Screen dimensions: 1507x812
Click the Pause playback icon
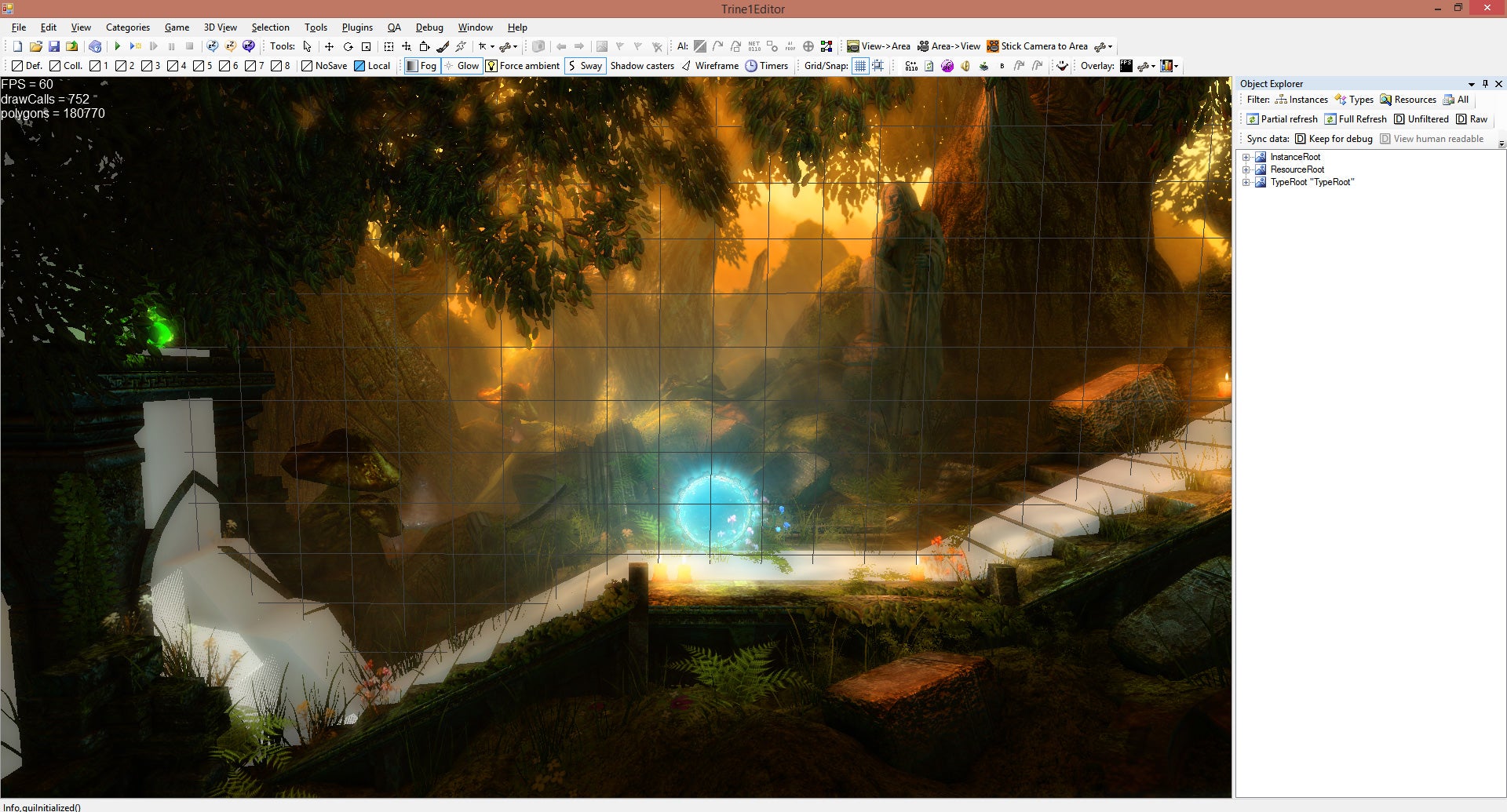(x=171, y=46)
